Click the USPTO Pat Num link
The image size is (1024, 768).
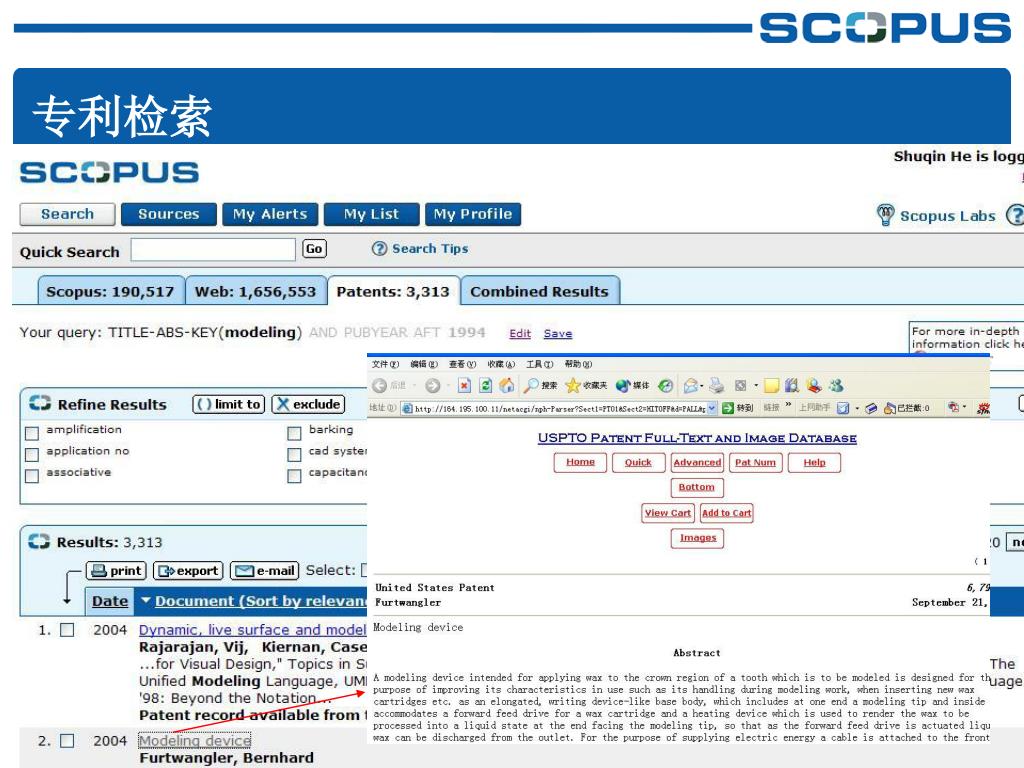[x=755, y=462]
